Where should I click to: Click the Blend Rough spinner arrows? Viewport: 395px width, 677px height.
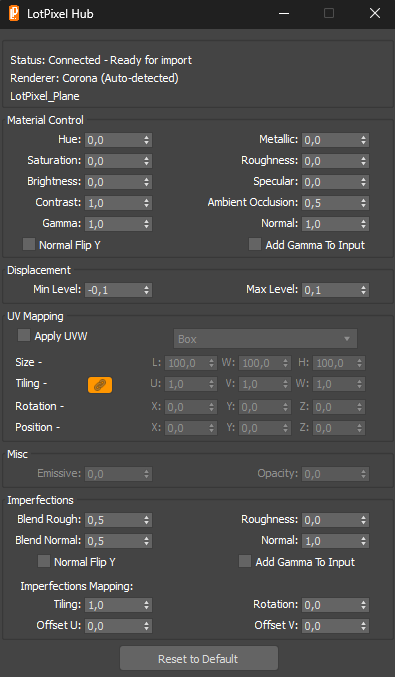[147, 520]
